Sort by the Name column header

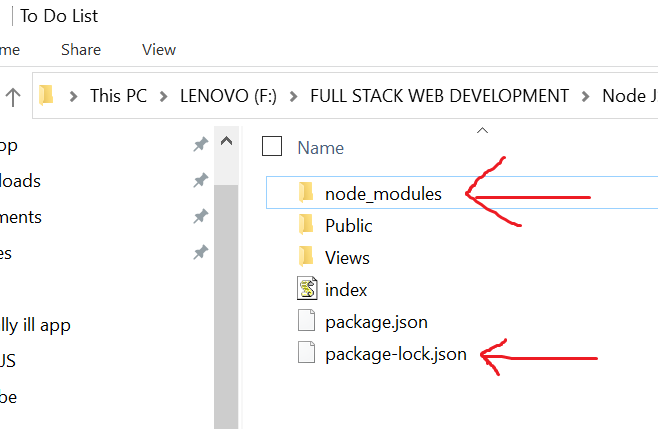click(x=321, y=148)
